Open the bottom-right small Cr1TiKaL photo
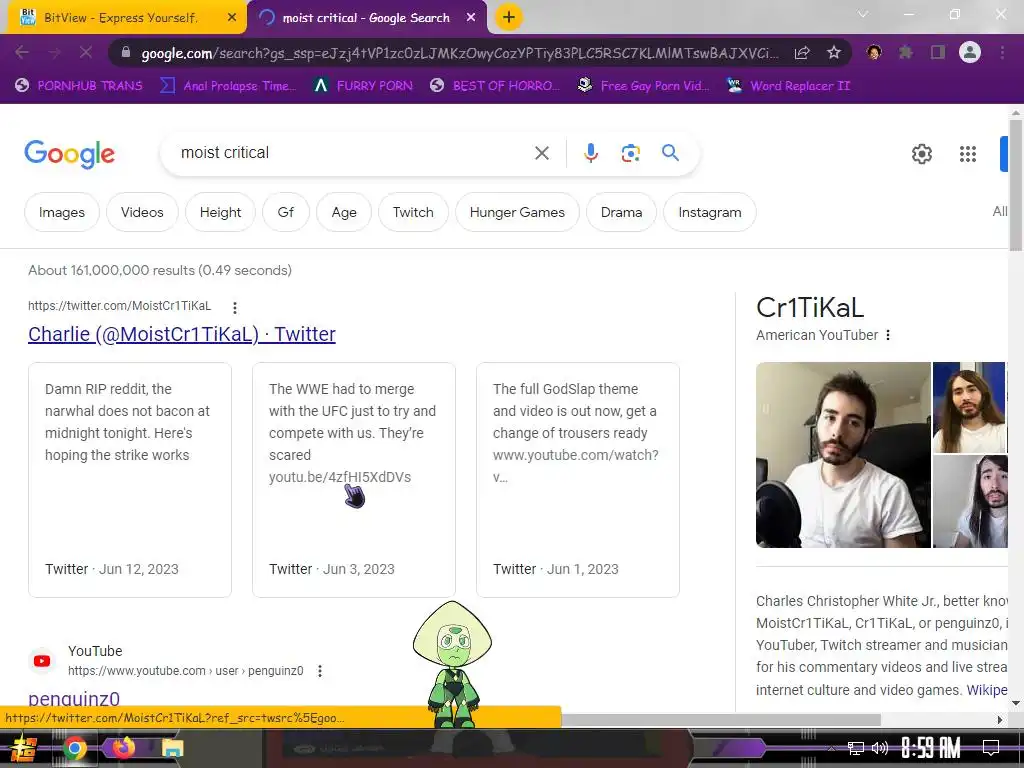 [x=970, y=502]
